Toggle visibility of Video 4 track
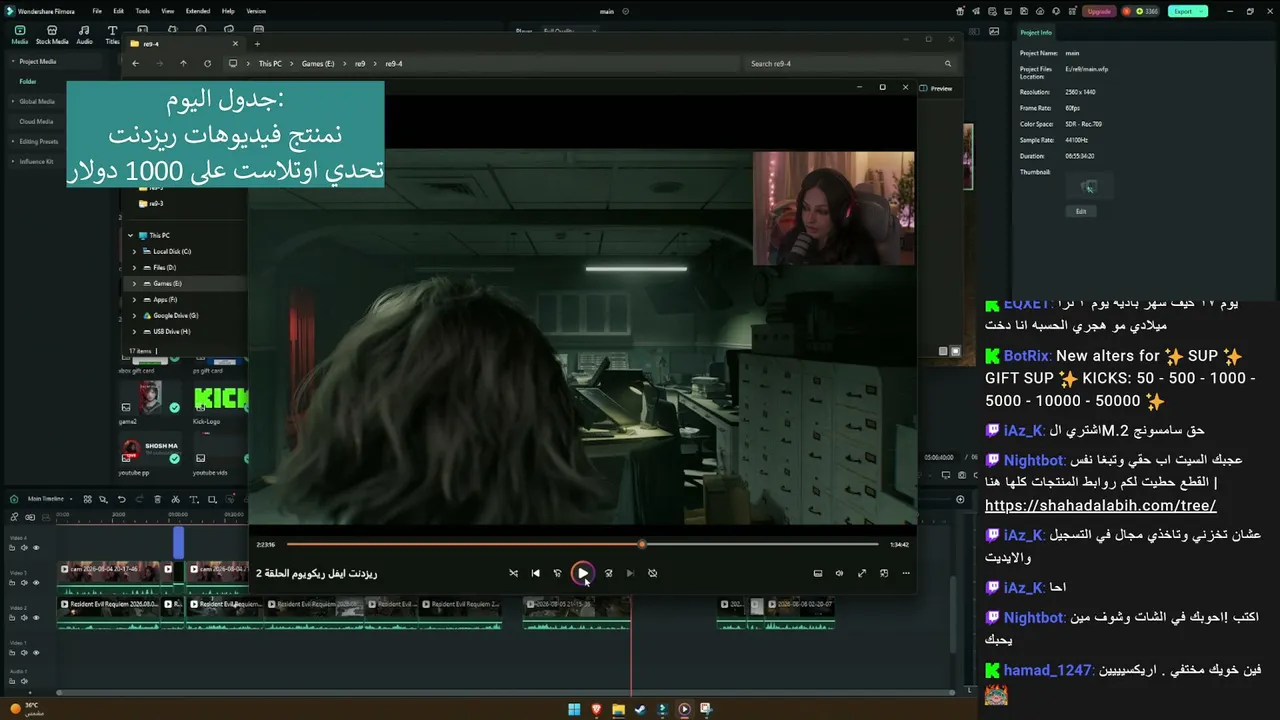 click(37, 548)
